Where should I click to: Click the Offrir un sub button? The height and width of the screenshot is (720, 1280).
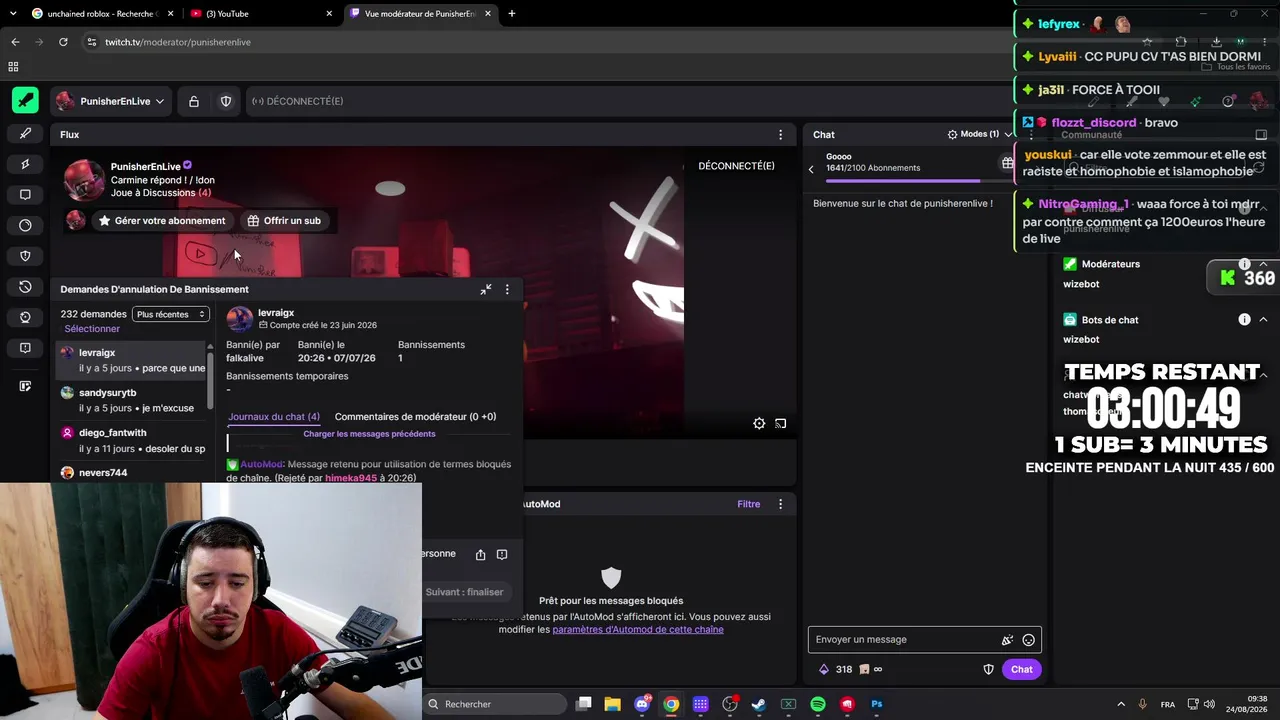pyautogui.click(x=284, y=220)
